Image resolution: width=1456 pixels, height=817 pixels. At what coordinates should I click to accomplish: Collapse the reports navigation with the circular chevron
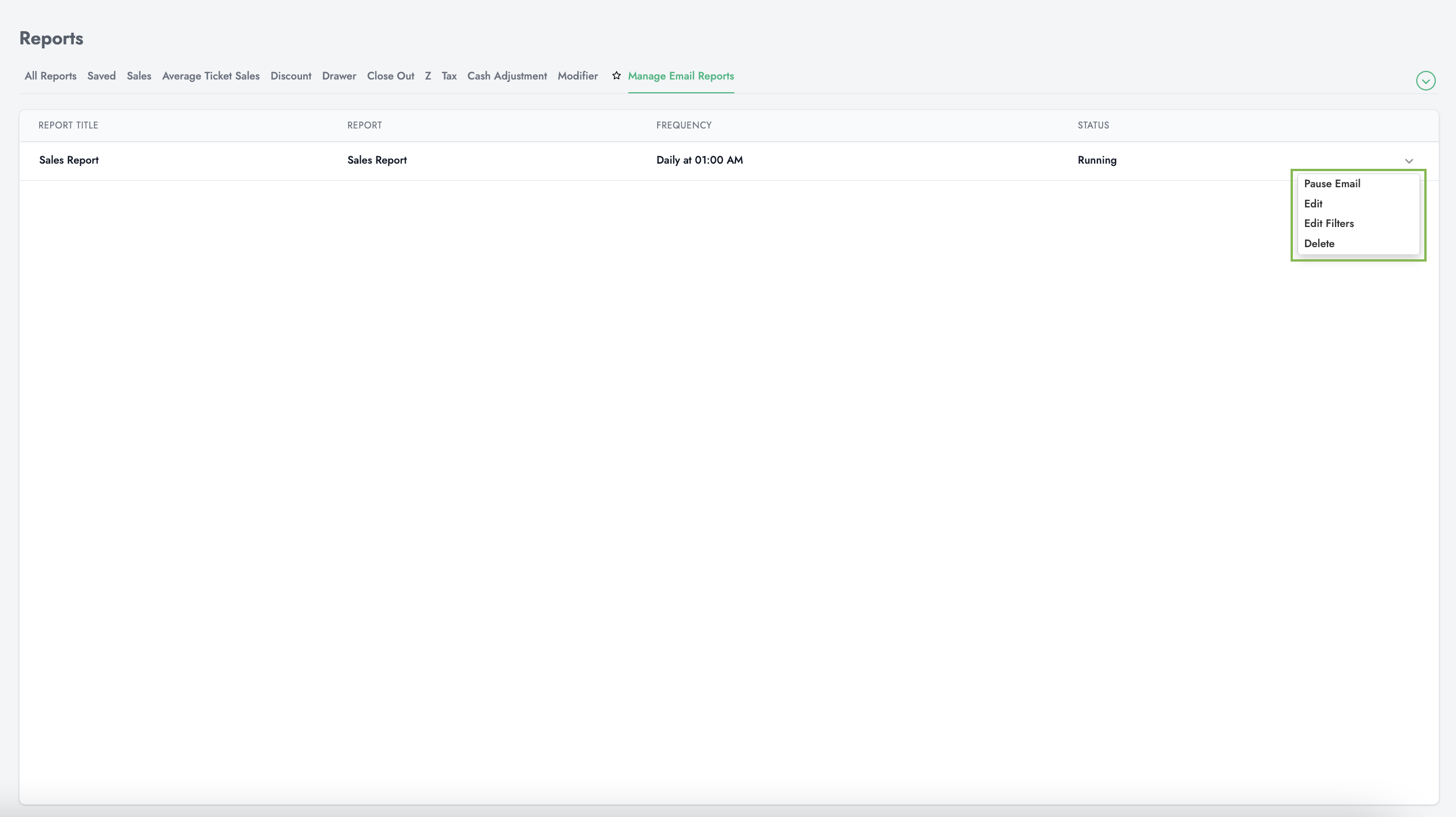(x=1425, y=80)
